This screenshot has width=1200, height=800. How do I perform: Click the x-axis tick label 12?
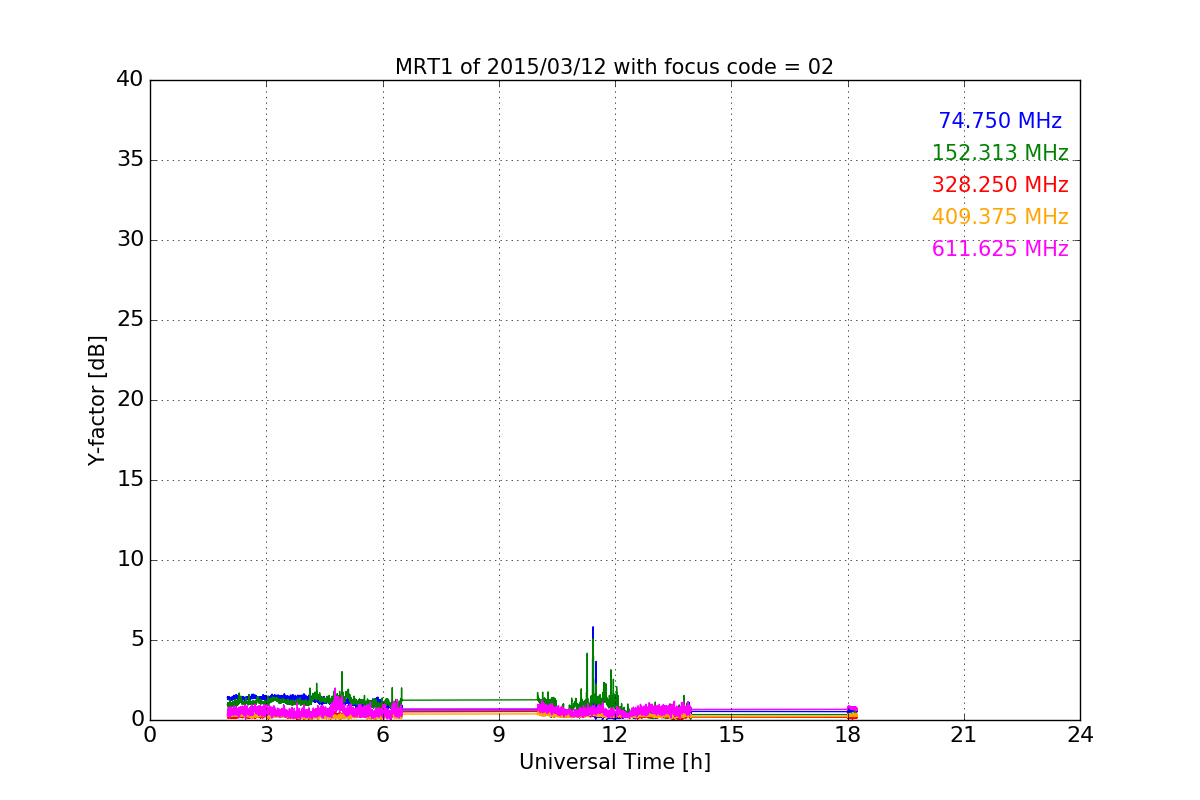[x=615, y=735]
